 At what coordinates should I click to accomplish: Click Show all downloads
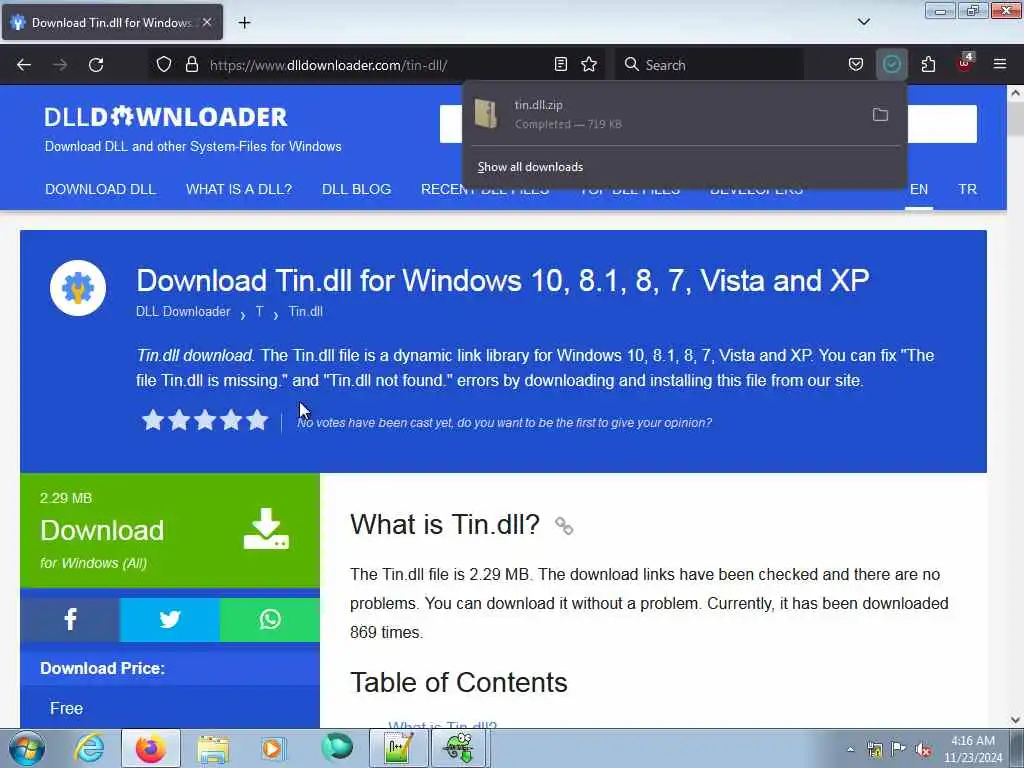pyautogui.click(x=530, y=167)
